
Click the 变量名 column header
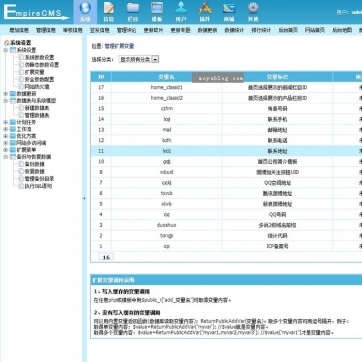click(167, 77)
